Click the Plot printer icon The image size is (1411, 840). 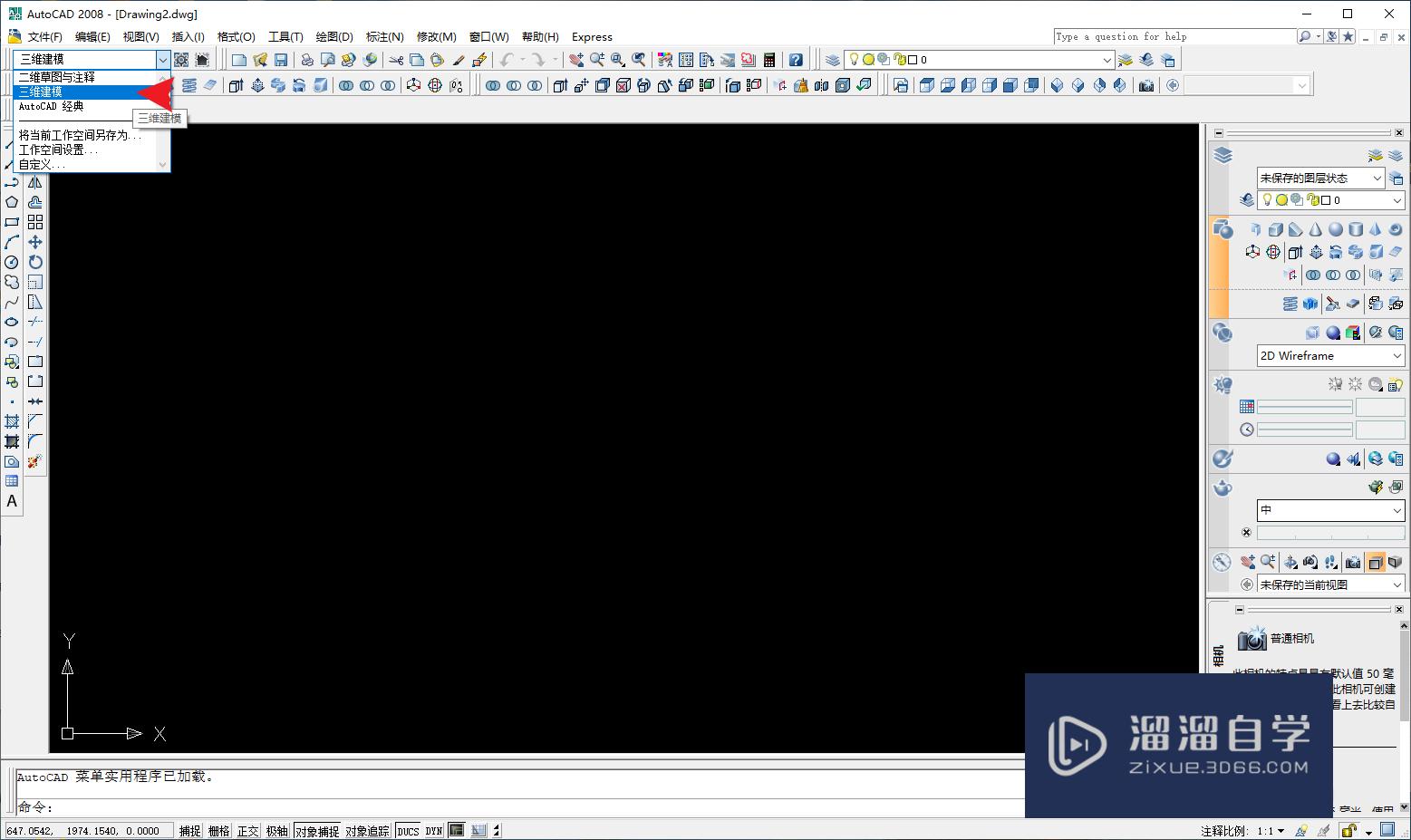(x=307, y=60)
